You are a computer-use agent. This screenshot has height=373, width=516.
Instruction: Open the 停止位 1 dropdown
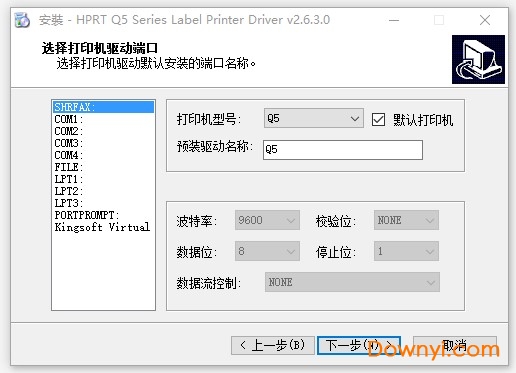pyautogui.click(x=406, y=251)
